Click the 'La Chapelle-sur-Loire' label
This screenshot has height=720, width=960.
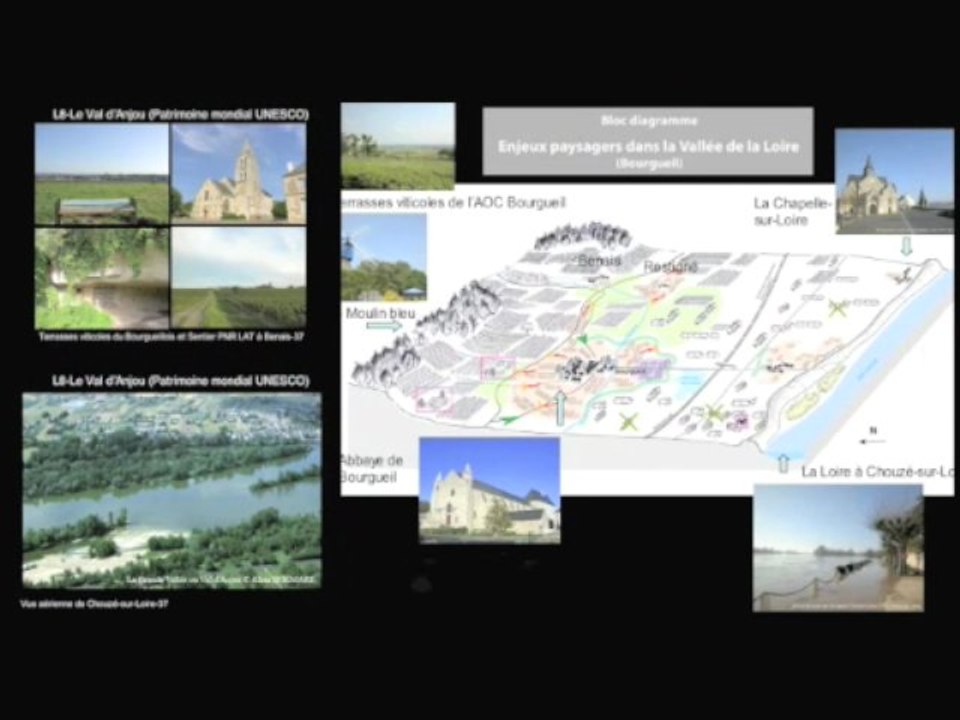[x=793, y=211]
